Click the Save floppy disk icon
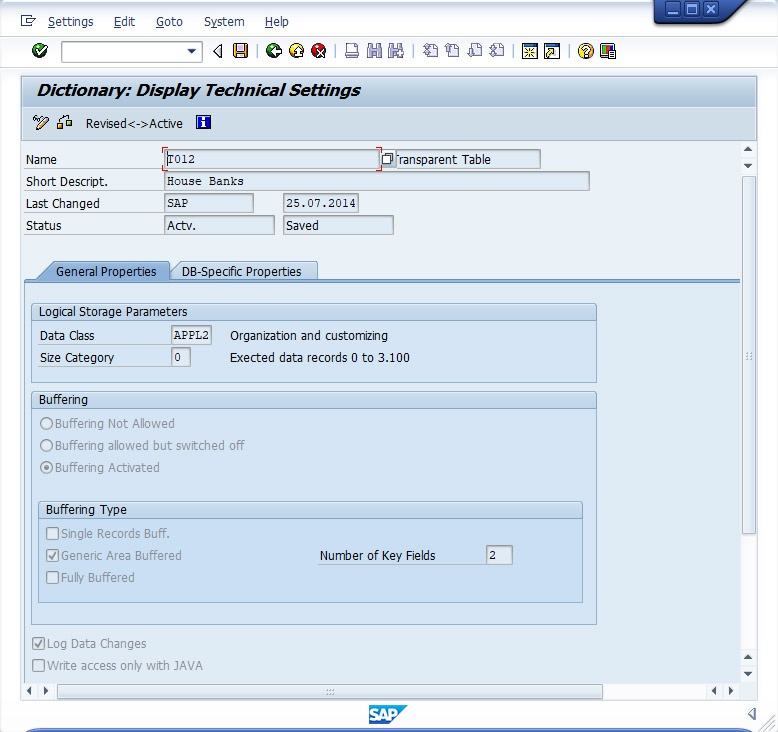The image size is (778, 732). pyautogui.click(x=241, y=51)
